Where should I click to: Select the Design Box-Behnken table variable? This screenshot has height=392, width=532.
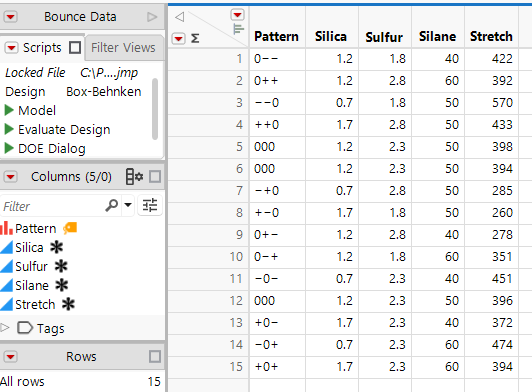[x=73, y=92]
